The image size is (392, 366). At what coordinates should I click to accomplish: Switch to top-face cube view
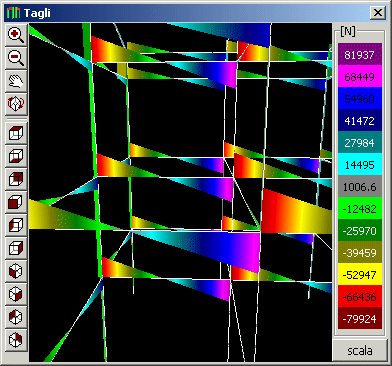(x=16, y=133)
